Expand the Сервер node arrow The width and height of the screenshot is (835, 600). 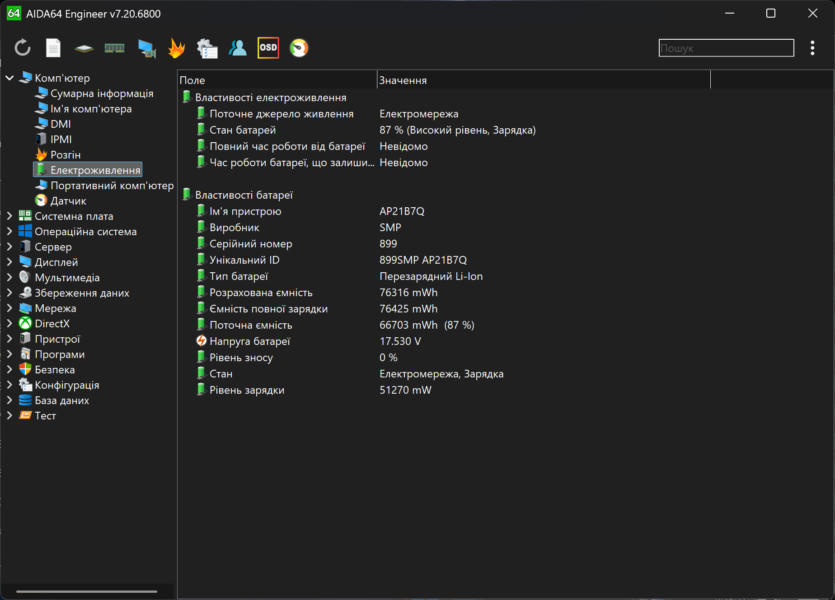[x=9, y=247]
